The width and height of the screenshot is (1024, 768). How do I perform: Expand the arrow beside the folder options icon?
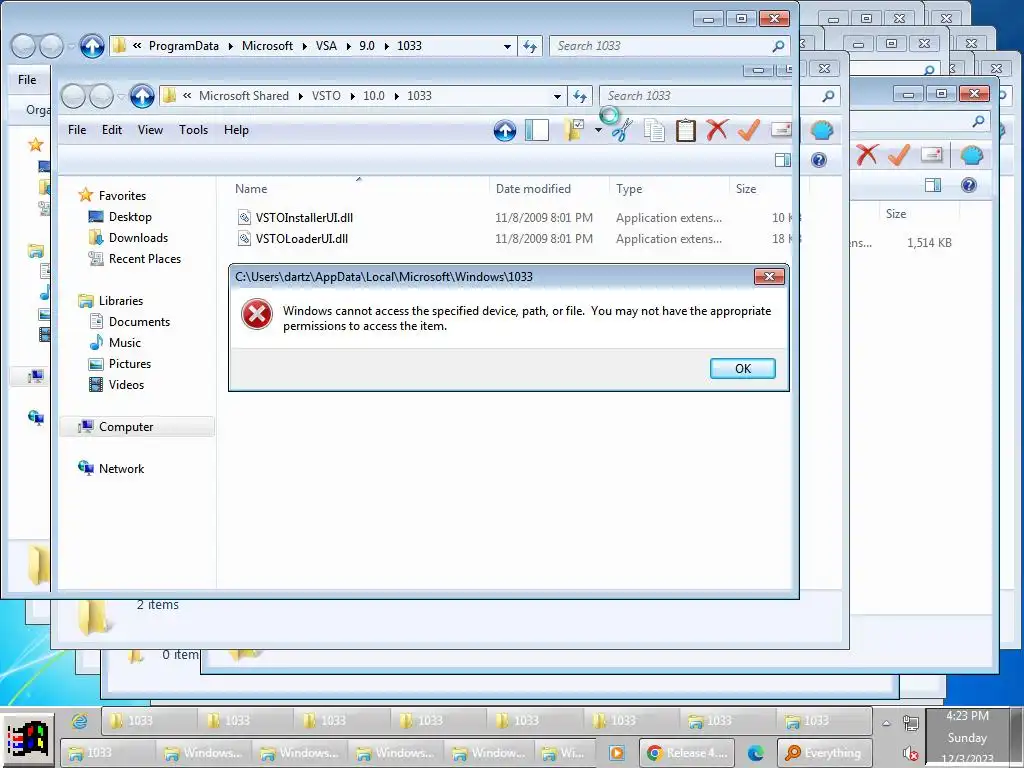(598, 130)
